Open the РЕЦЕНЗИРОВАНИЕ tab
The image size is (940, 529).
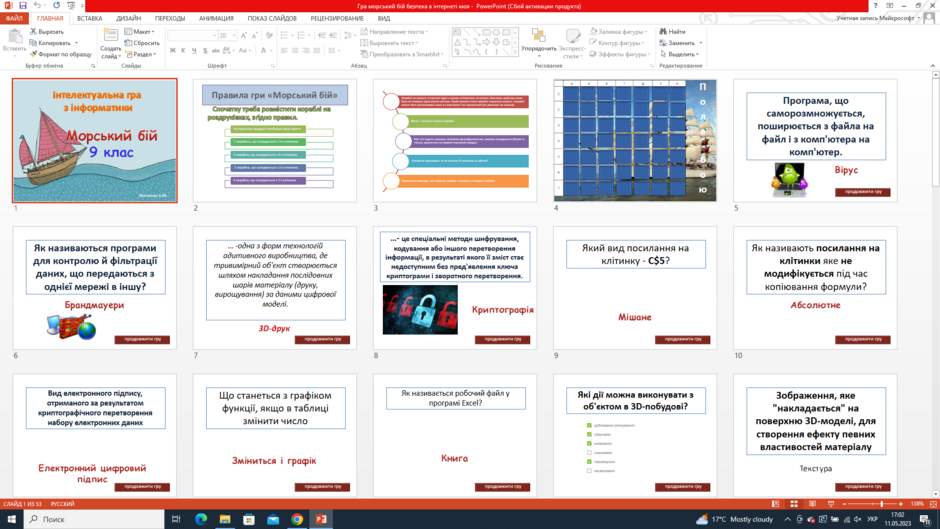[337, 19]
